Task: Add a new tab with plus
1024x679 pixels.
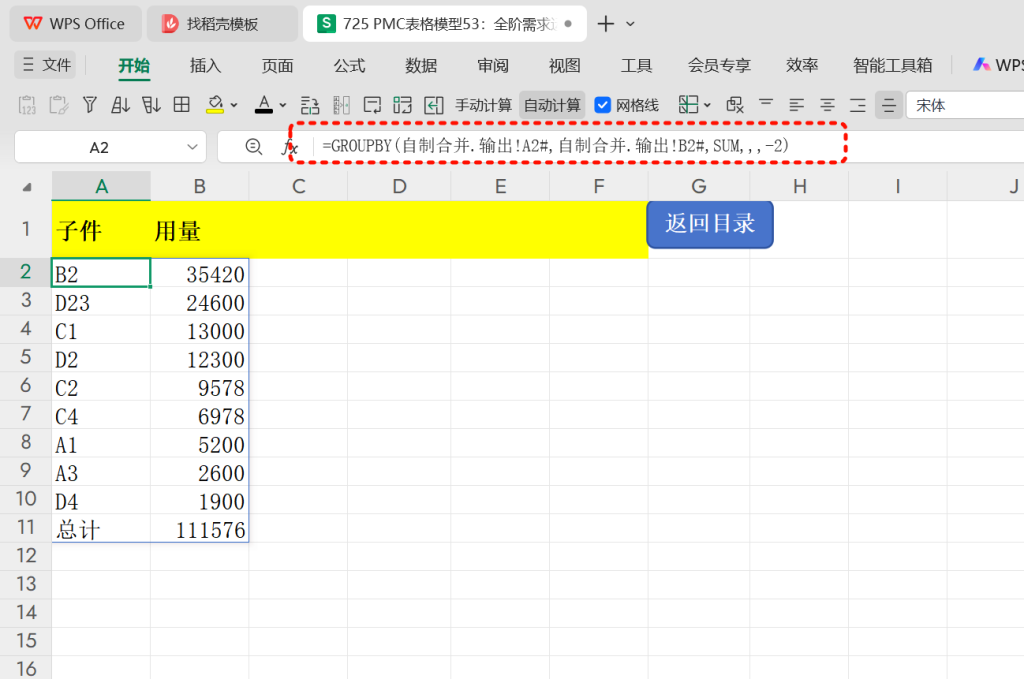Action: (606, 24)
